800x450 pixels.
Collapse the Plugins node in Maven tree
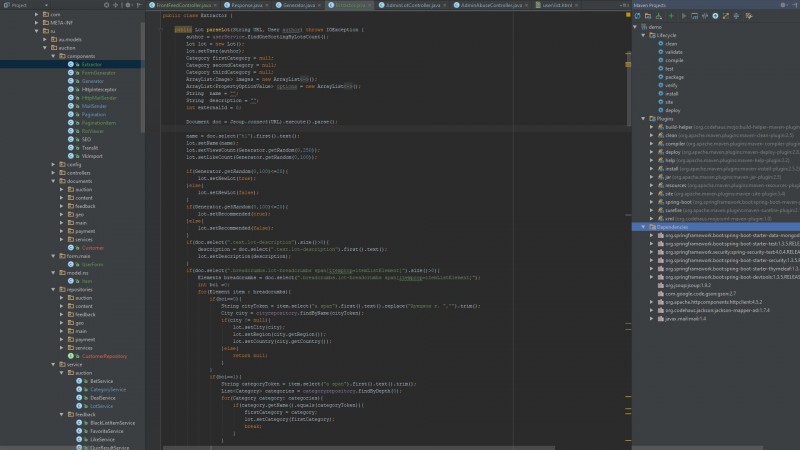click(x=643, y=118)
